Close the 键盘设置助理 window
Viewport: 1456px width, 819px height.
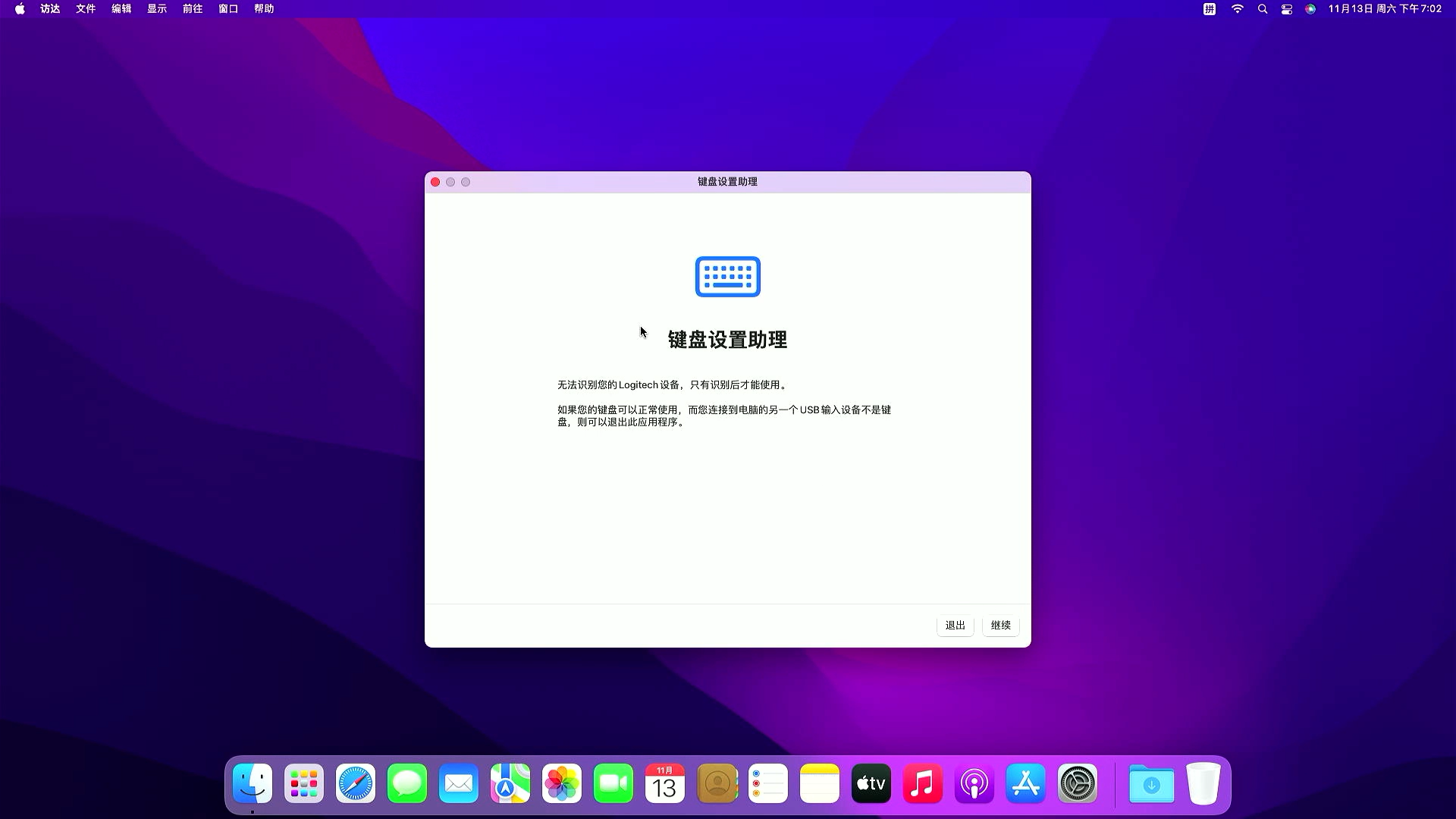point(435,182)
